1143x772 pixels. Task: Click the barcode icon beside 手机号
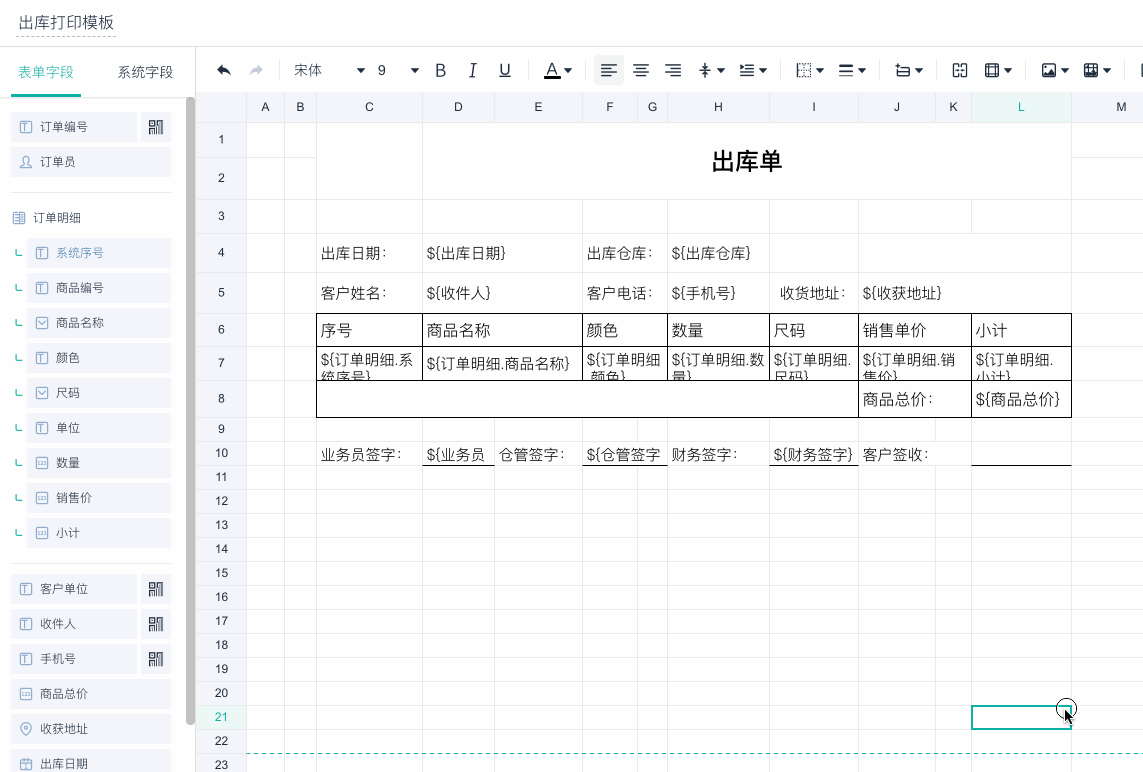155,658
